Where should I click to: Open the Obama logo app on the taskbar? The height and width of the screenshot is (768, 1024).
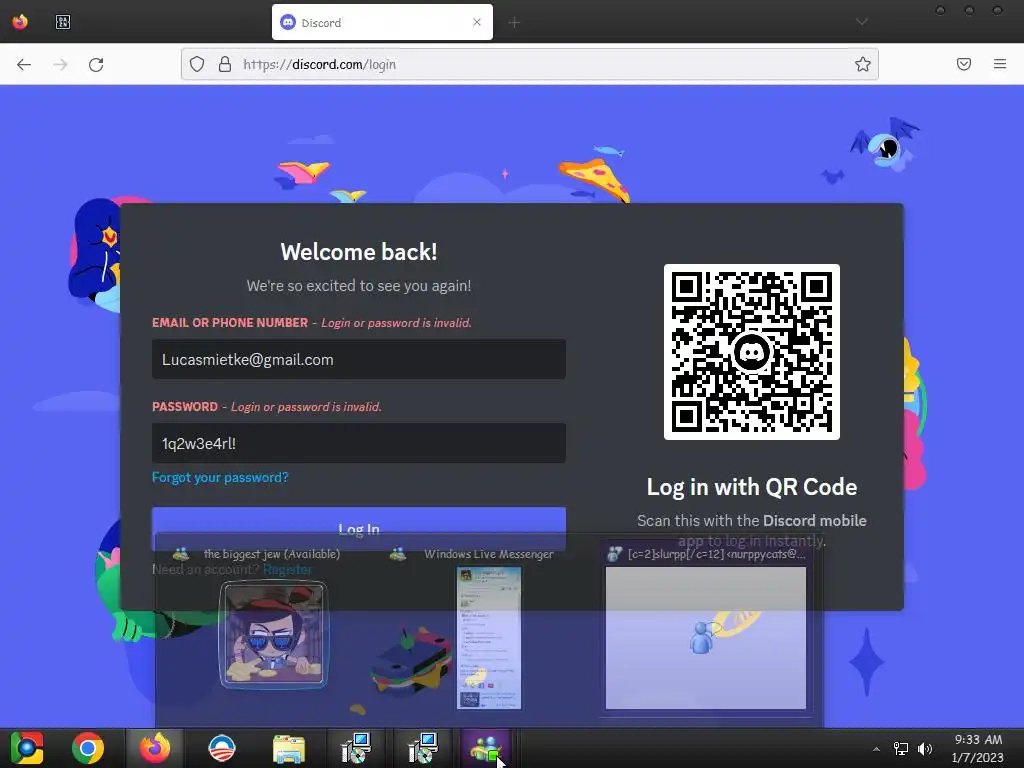point(222,748)
